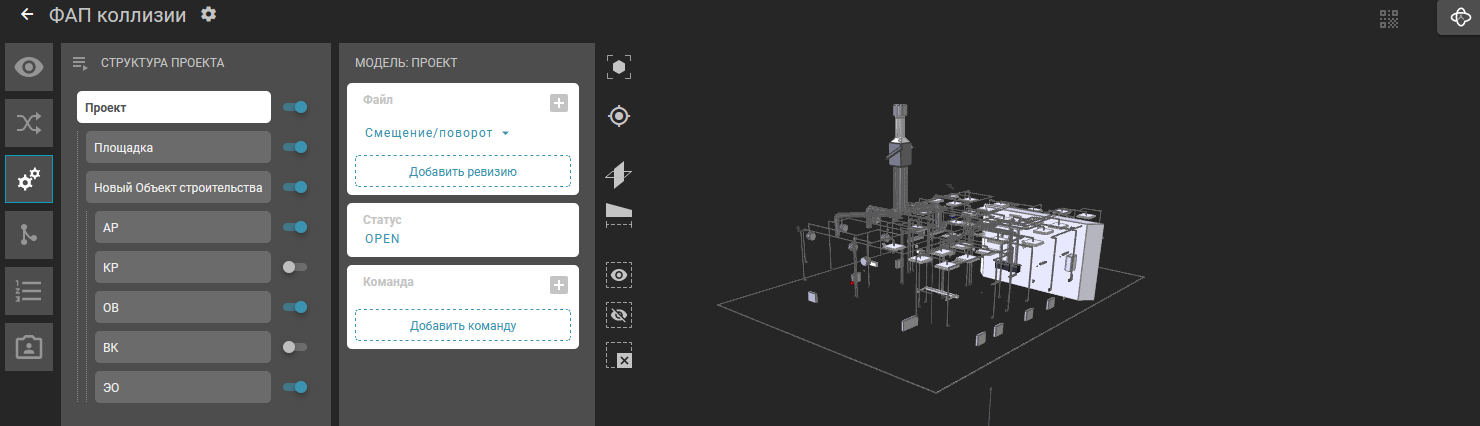The image size is (1480, 426).
Task: Click the hide selected crossed-eye icon
Action: (x=619, y=316)
